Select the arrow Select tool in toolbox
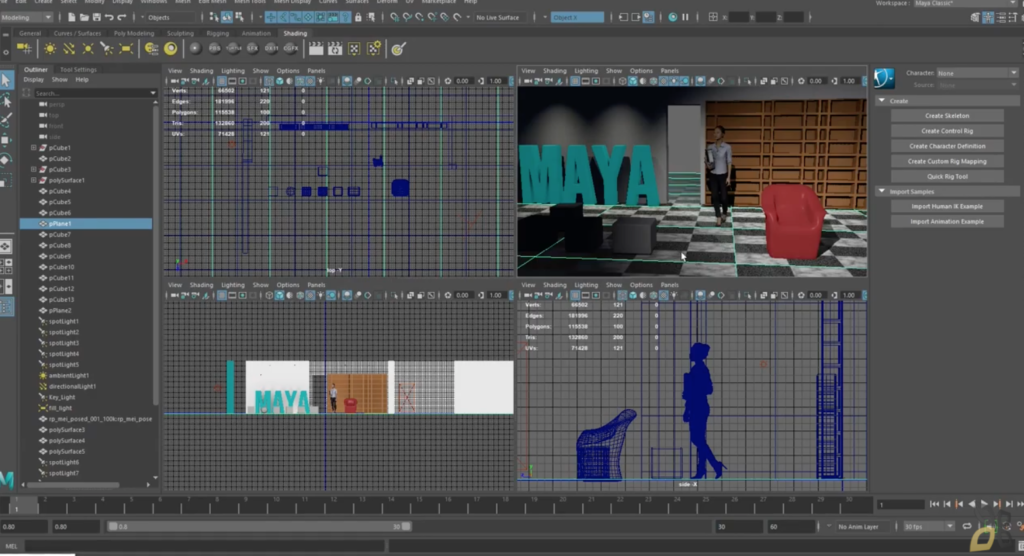The image size is (1024, 556). click(x=7, y=80)
